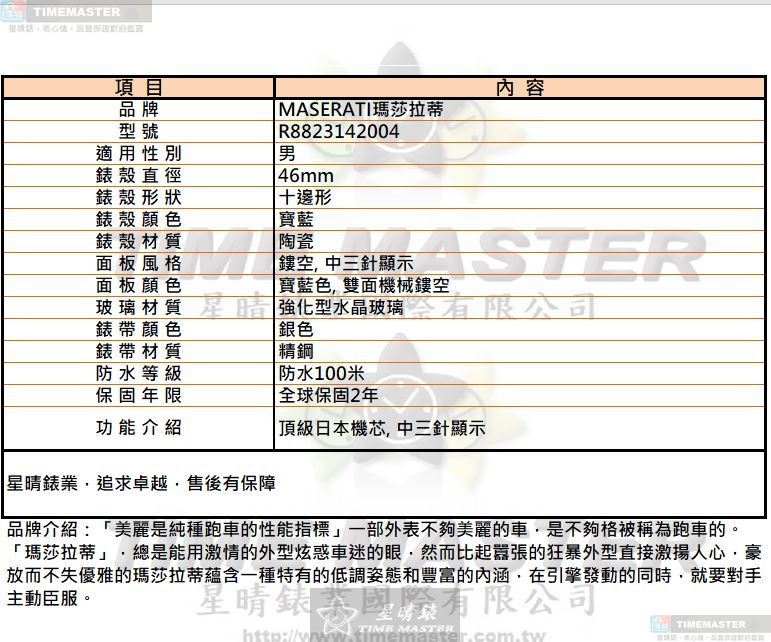Click the 面板顏色 row label
This screenshot has height=642, width=771.
138,286
